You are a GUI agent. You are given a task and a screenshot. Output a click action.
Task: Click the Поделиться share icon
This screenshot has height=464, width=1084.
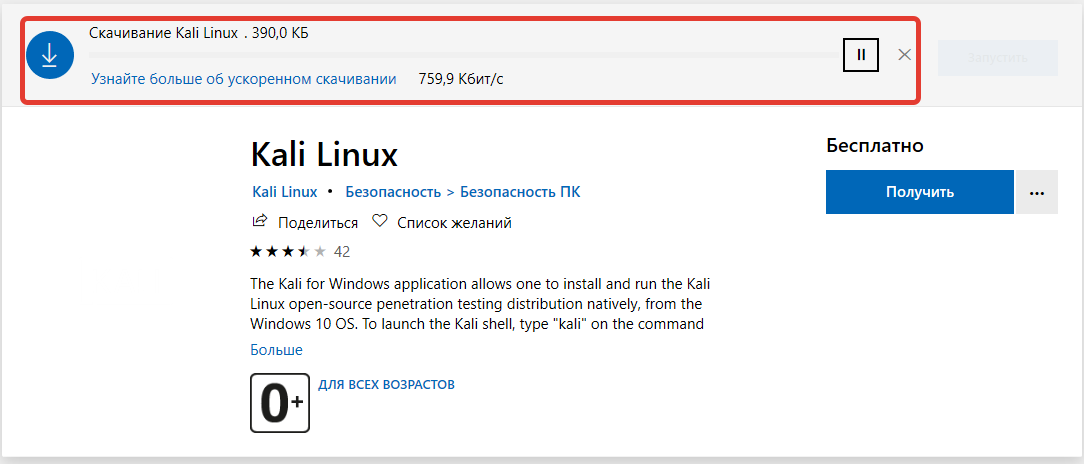point(259,221)
